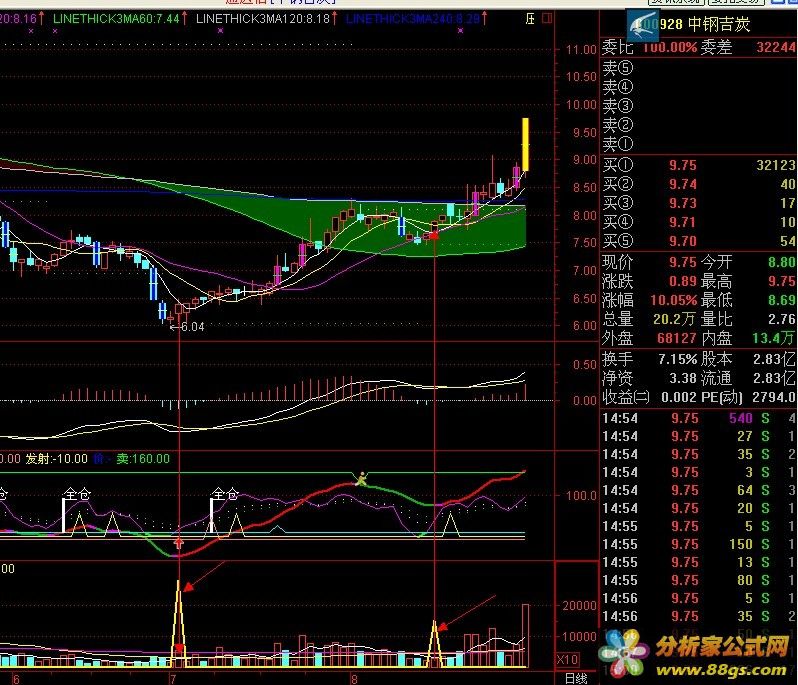Click the 涨幅 10.05% value
The image size is (798, 685).
click(x=673, y=300)
